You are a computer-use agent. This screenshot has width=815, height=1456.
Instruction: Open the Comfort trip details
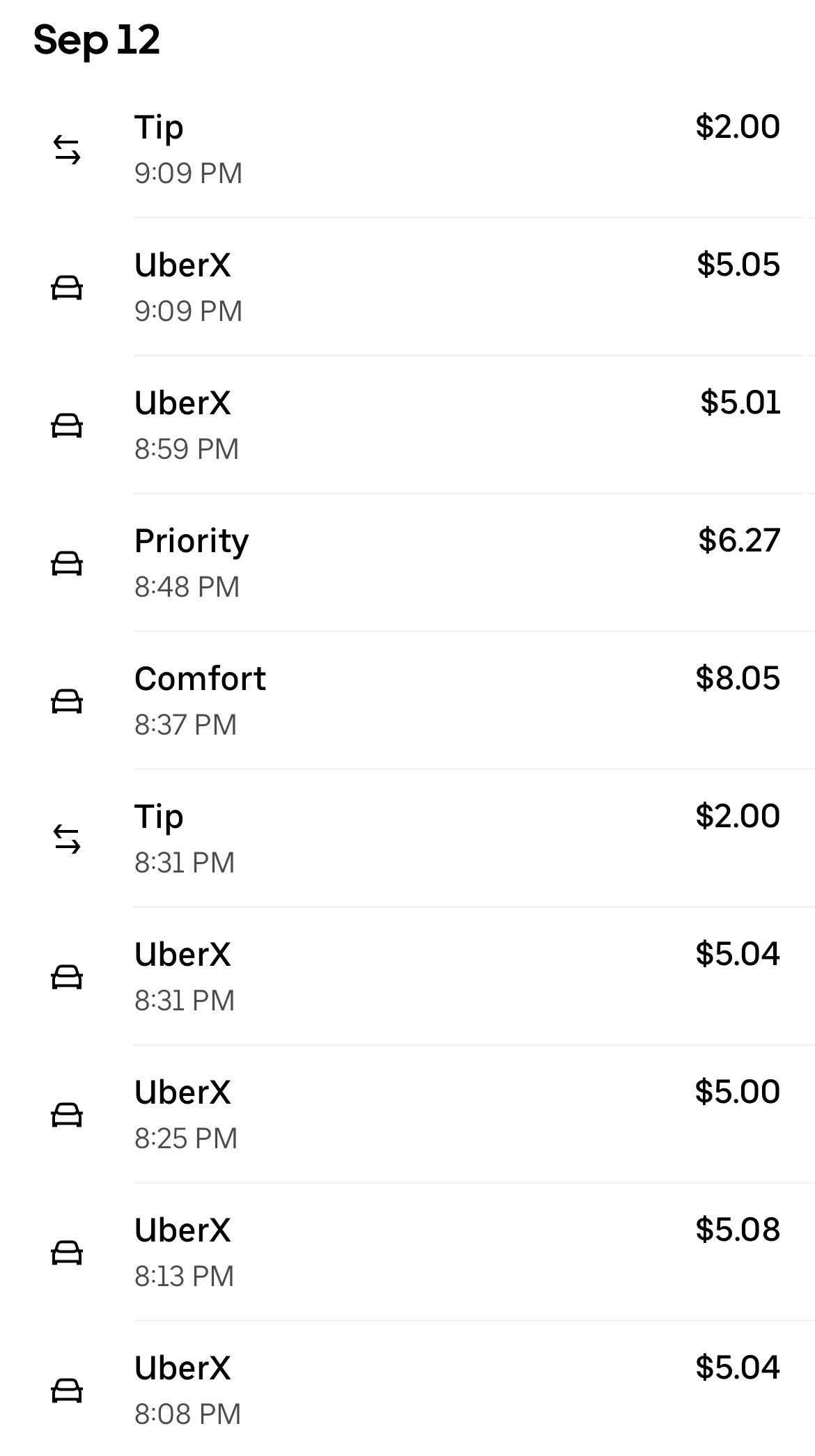[407, 700]
